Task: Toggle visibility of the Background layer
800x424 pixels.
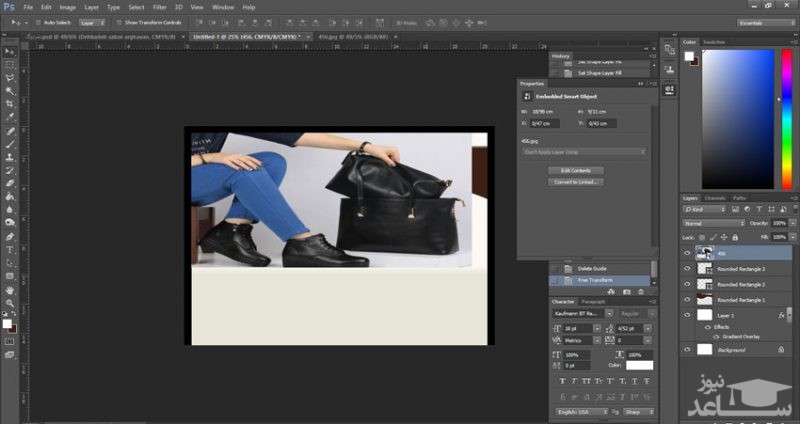Action: 688,349
